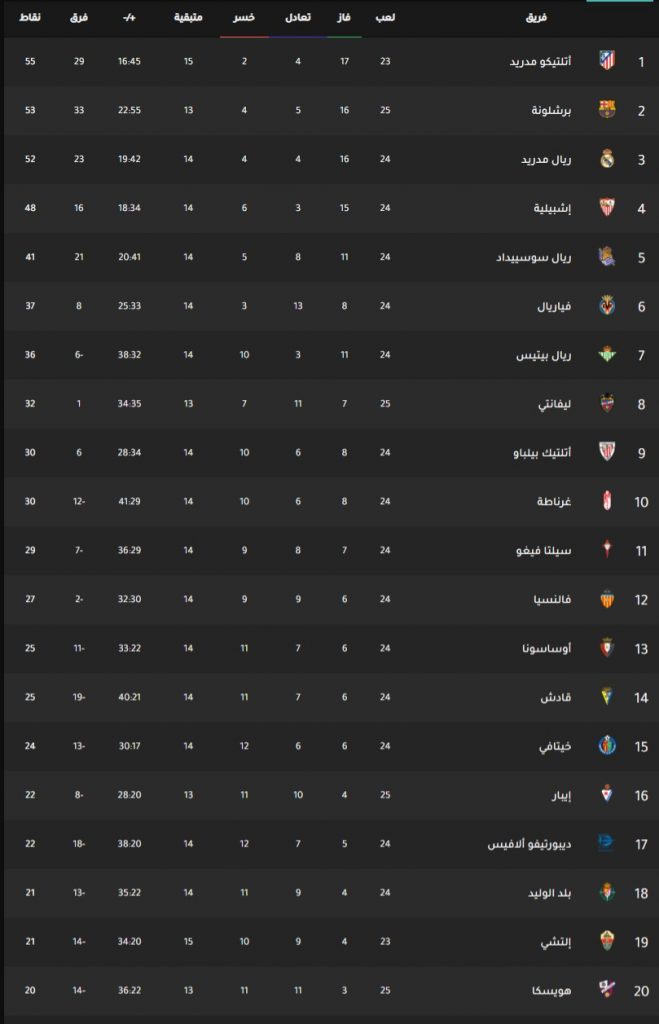
Task: Click the Real Madrid club crest
Action: [x=607, y=159]
